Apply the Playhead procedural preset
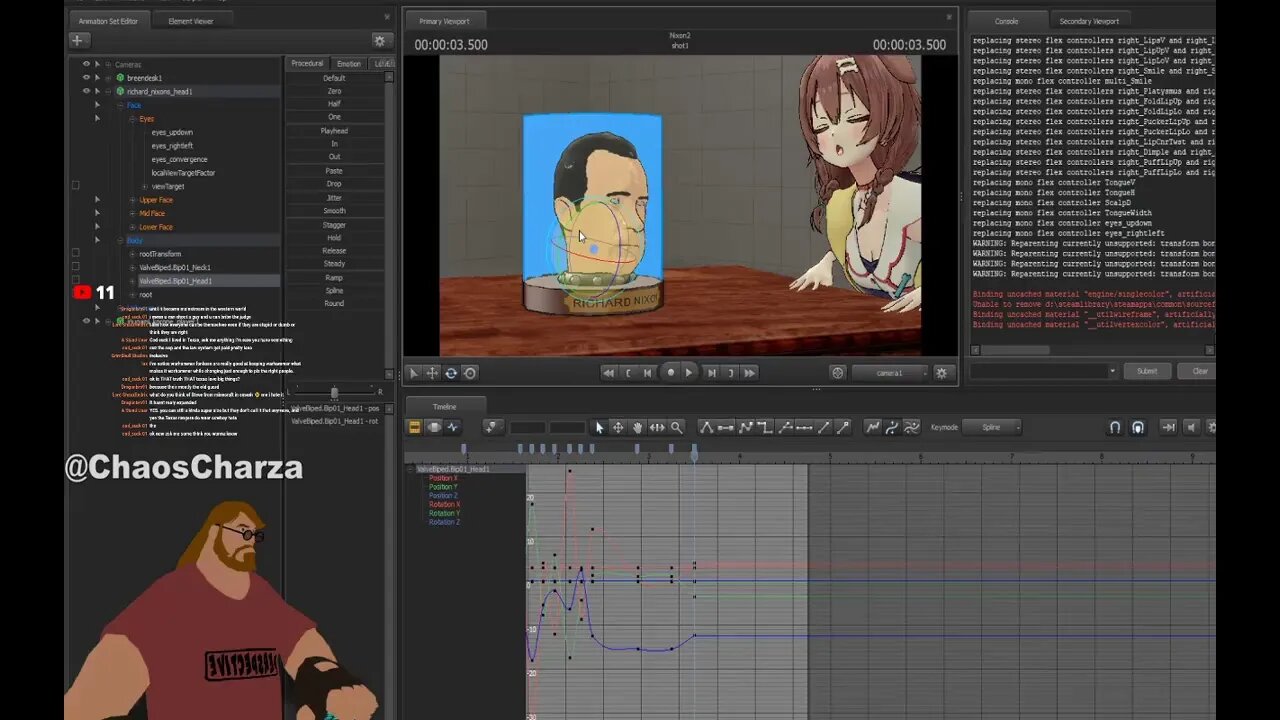1280x720 pixels. 334,131
